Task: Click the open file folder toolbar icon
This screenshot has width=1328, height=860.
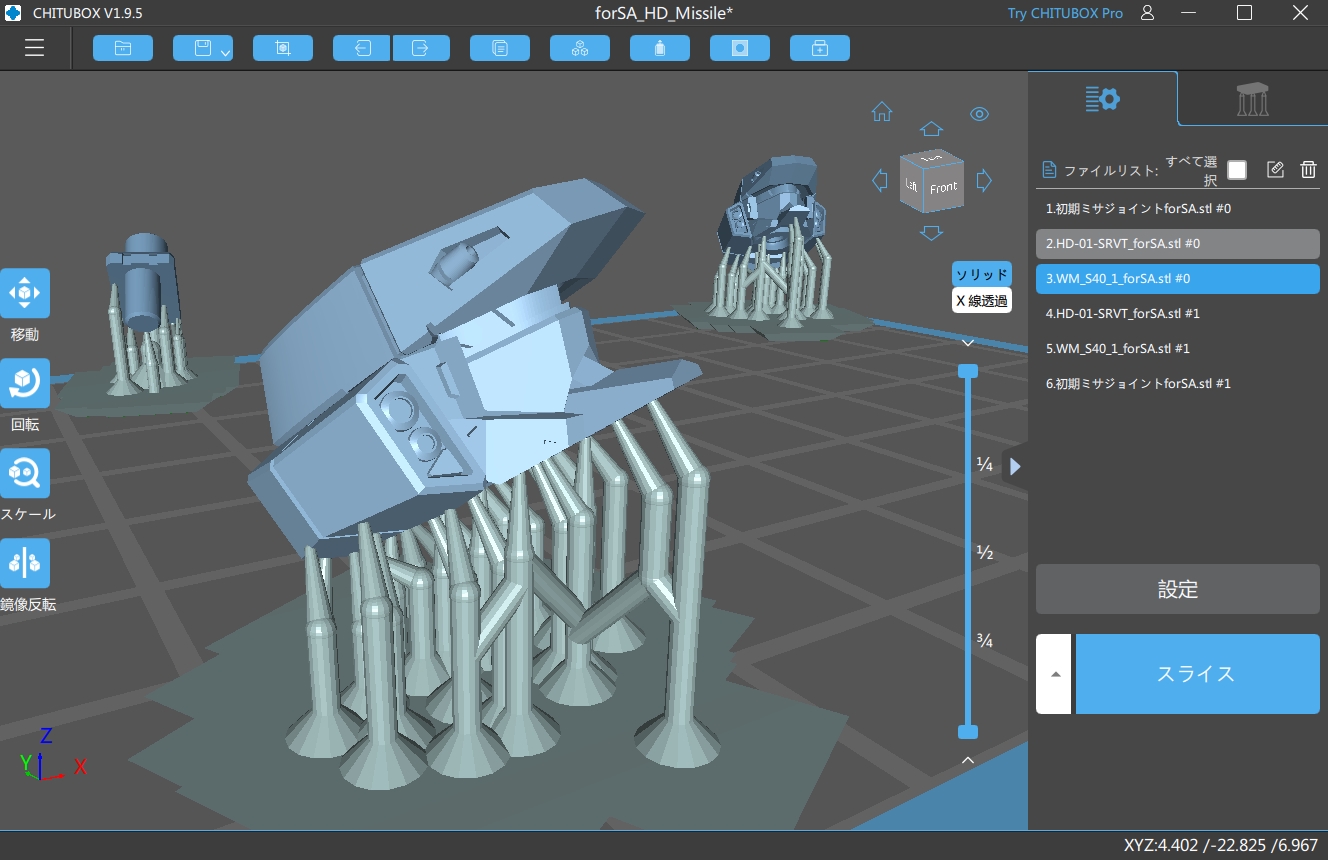Action: tap(123, 48)
